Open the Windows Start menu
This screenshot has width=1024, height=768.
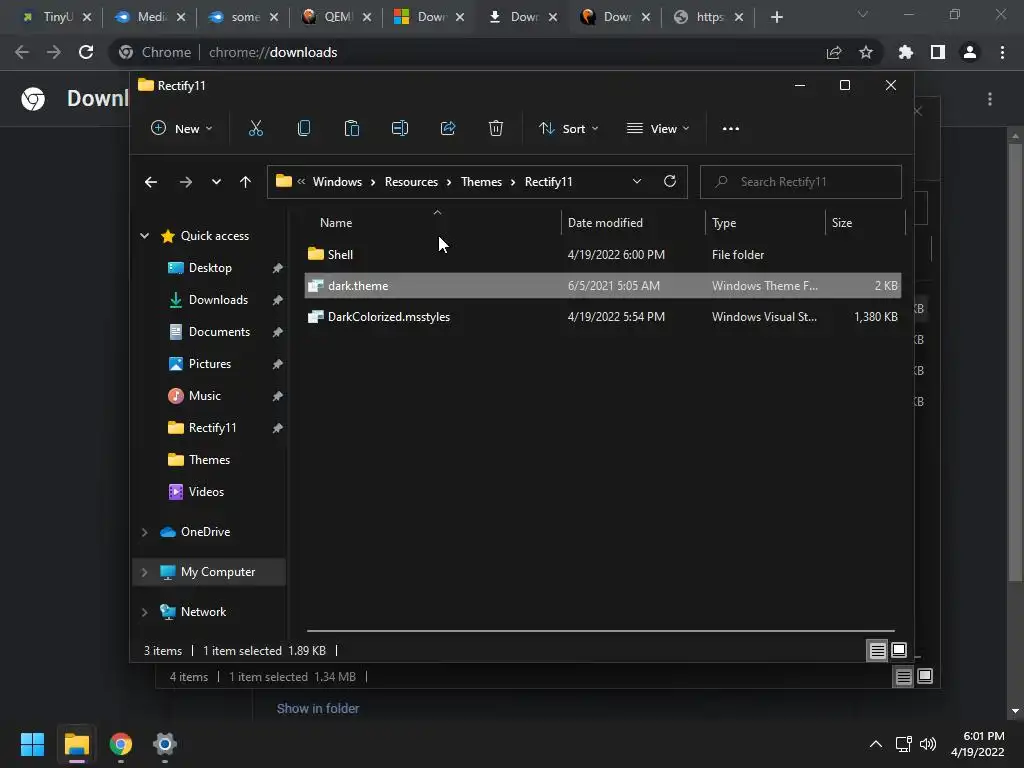click(x=32, y=744)
